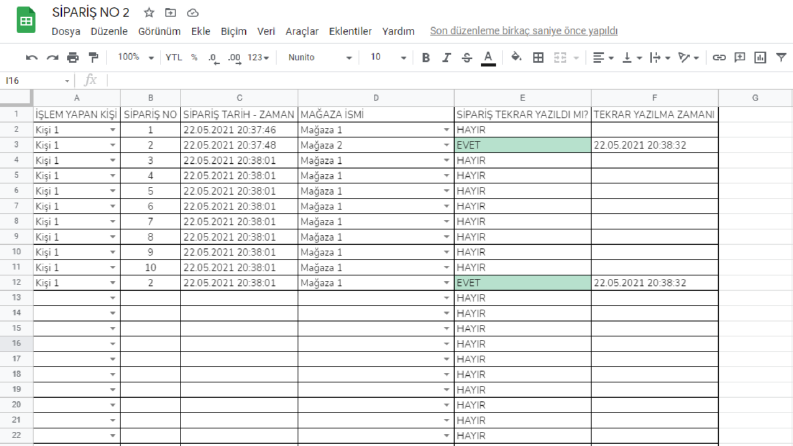
Task: Click the formula bar
Action: (x=448, y=80)
